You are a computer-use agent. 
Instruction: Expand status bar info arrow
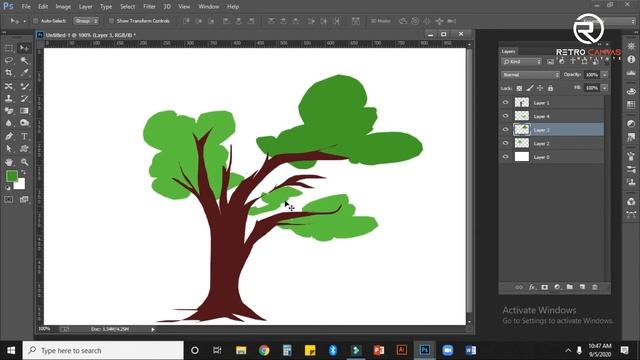(153, 329)
